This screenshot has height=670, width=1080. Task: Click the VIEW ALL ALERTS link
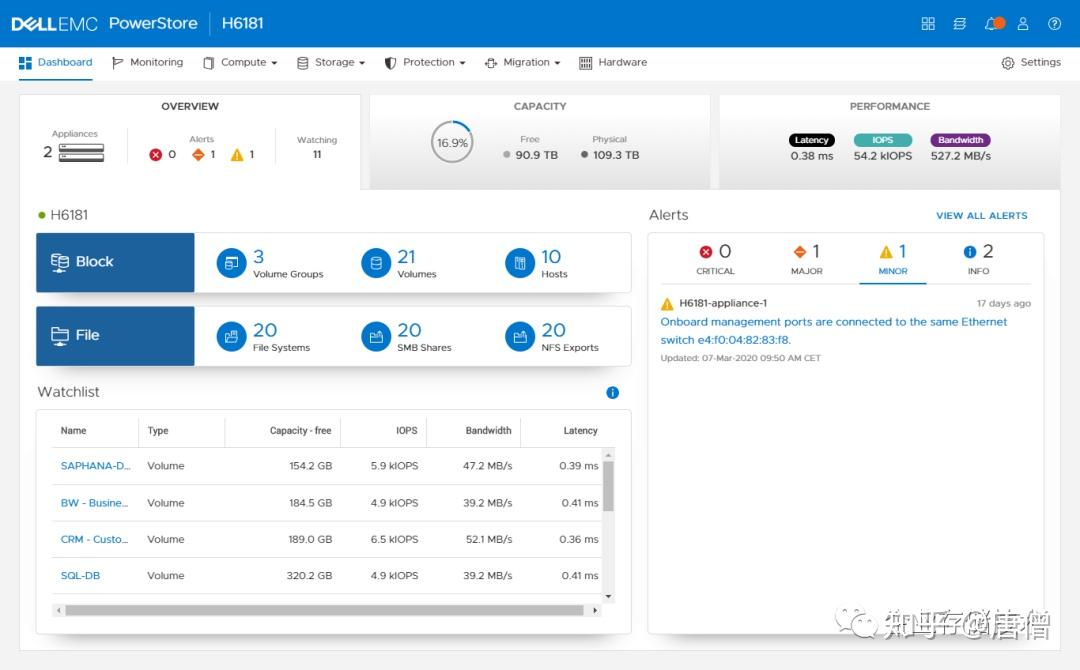pyautogui.click(x=981, y=215)
